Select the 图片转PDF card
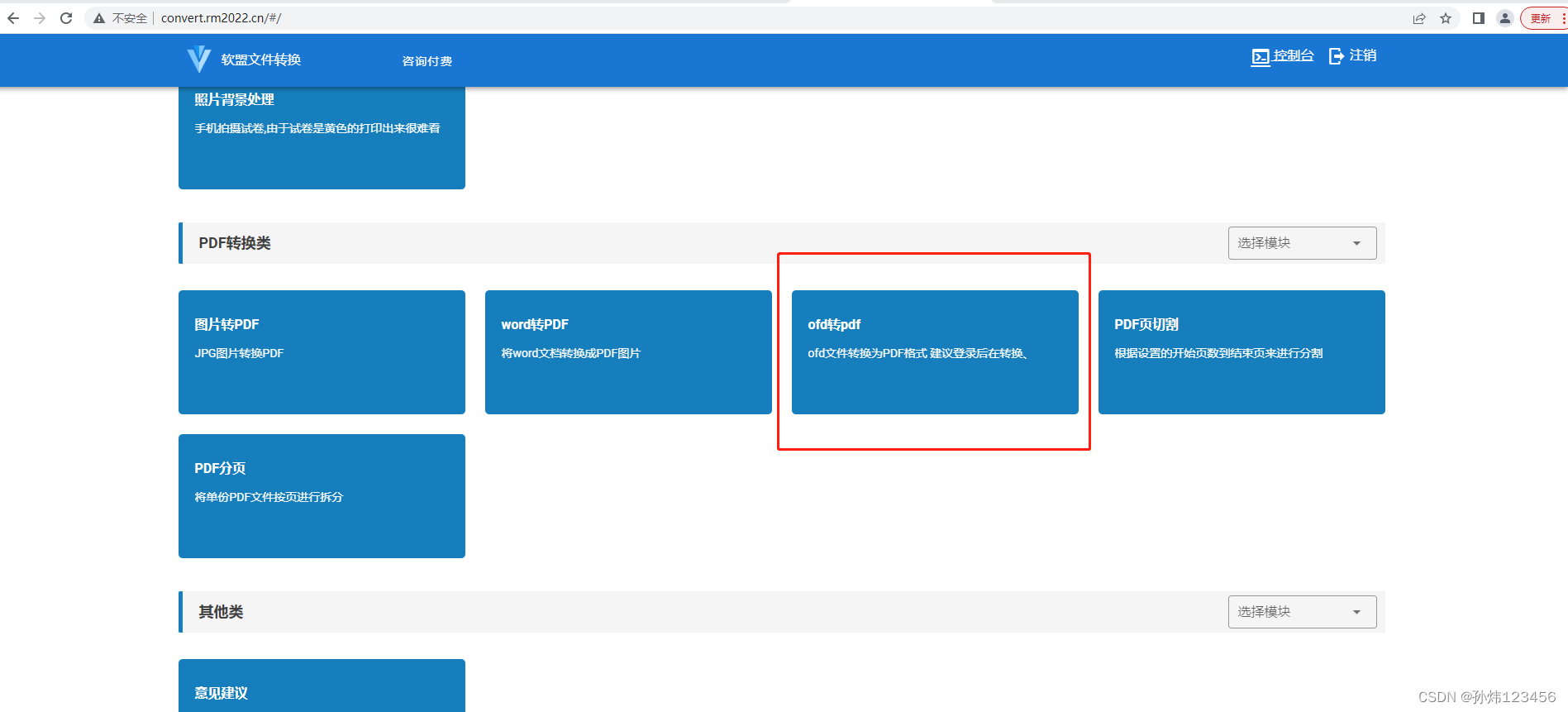The width and height of the screenshot is (1568, 712). point(322,352)
